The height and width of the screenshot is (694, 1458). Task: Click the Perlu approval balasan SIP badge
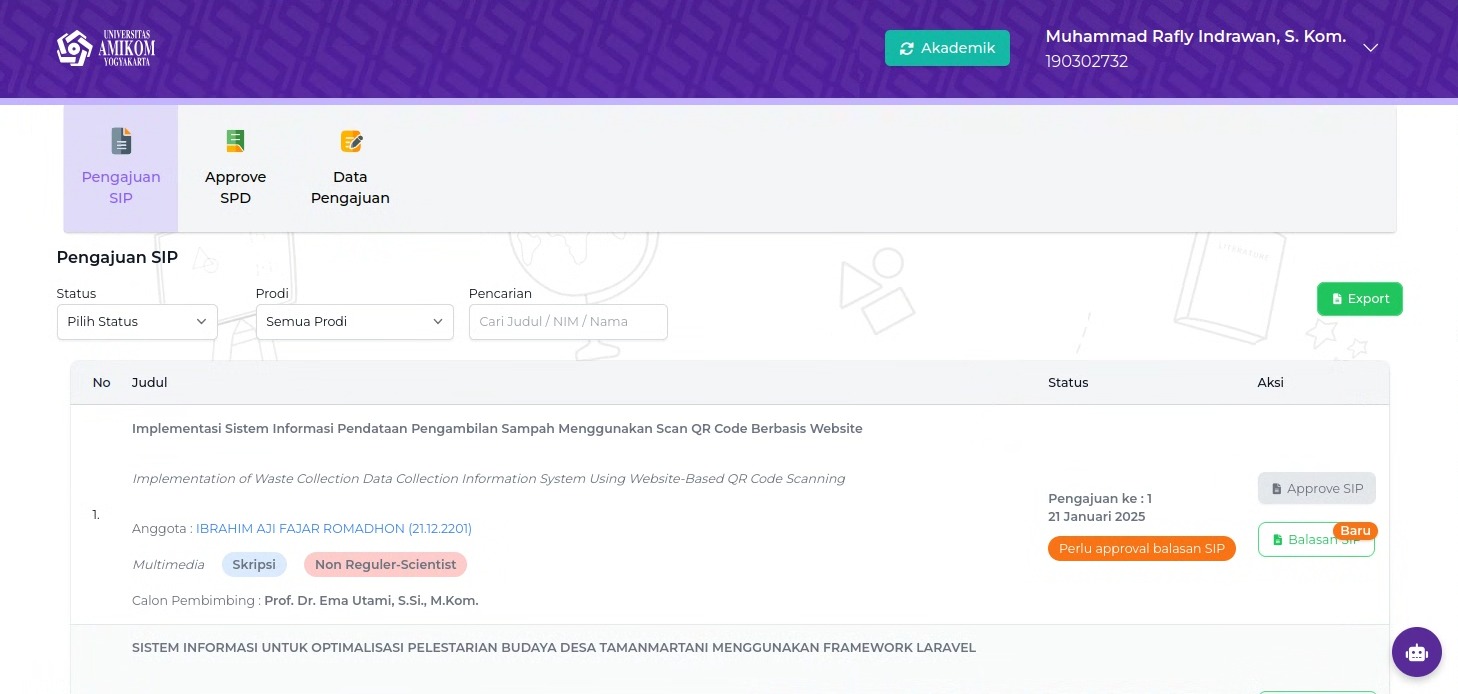click(x=1141, y=548)
